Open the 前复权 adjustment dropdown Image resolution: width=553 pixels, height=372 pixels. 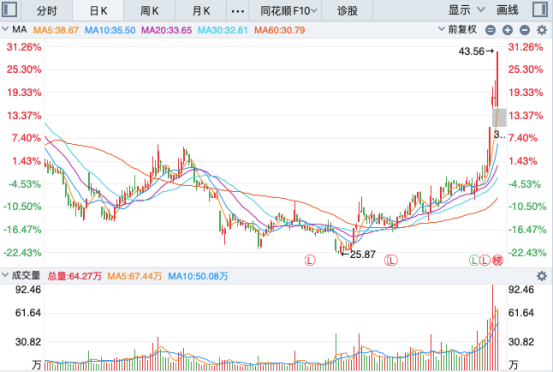point(457,30)
